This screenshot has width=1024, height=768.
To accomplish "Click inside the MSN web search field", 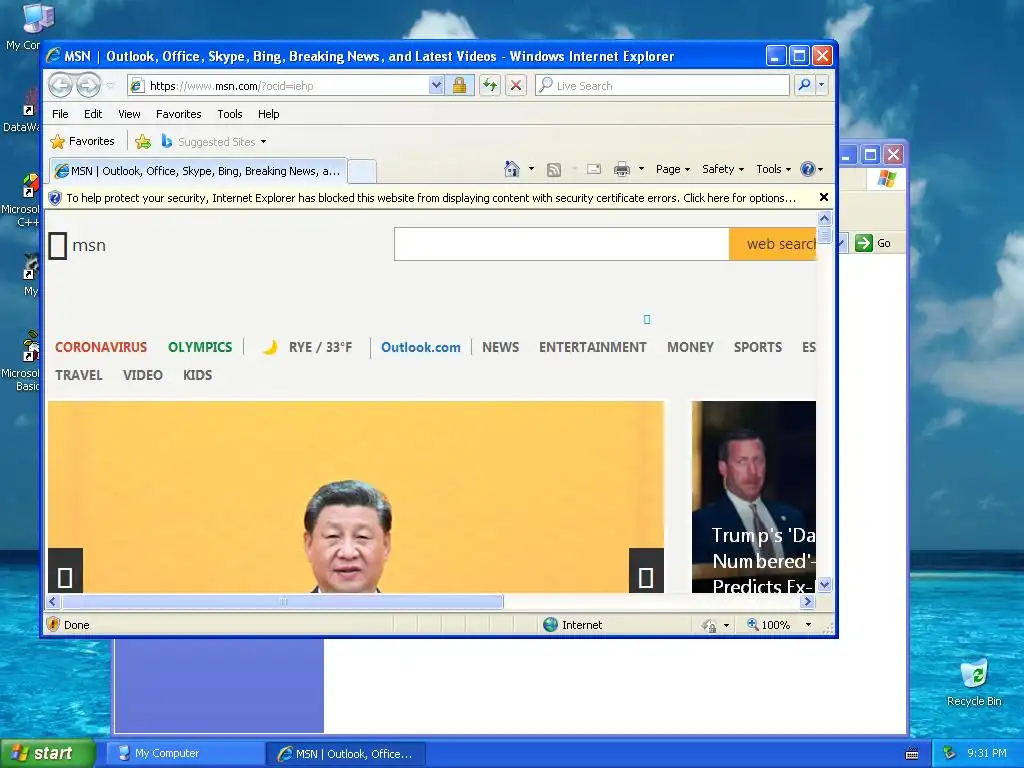I will point(562,244).
